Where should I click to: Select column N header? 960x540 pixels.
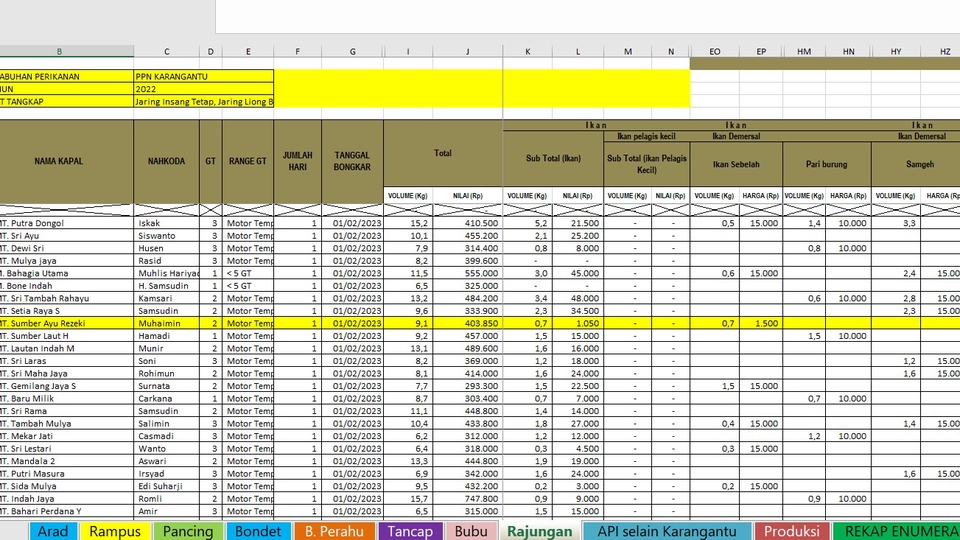(671, 51)
